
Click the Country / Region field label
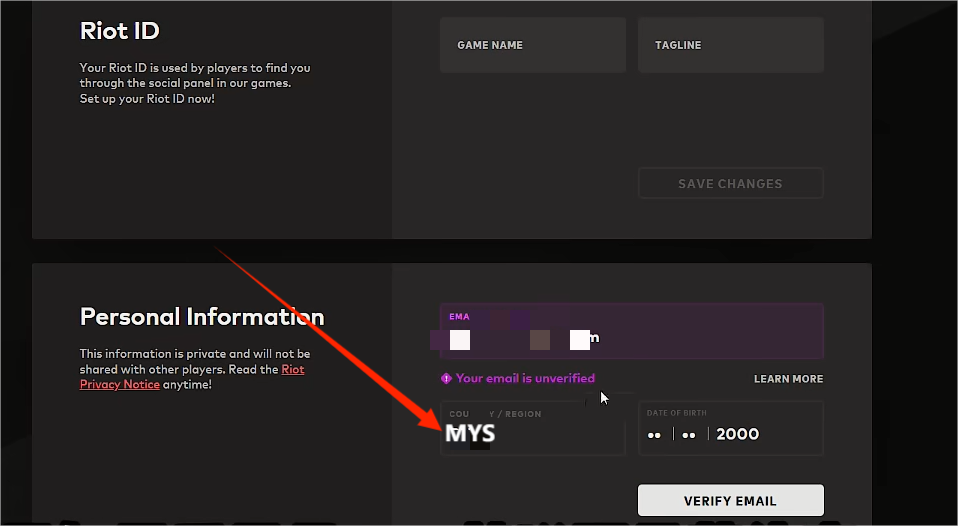click(x=495, y=414)
